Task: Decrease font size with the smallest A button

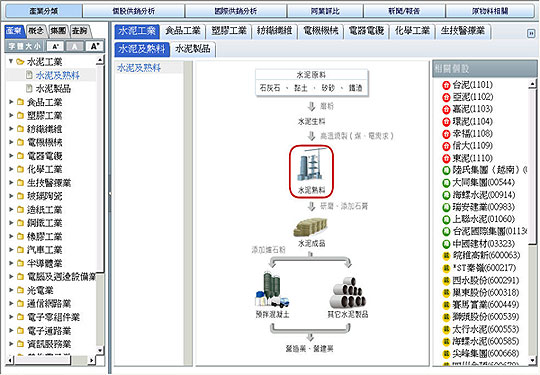Action: click(x=55, y=46)
